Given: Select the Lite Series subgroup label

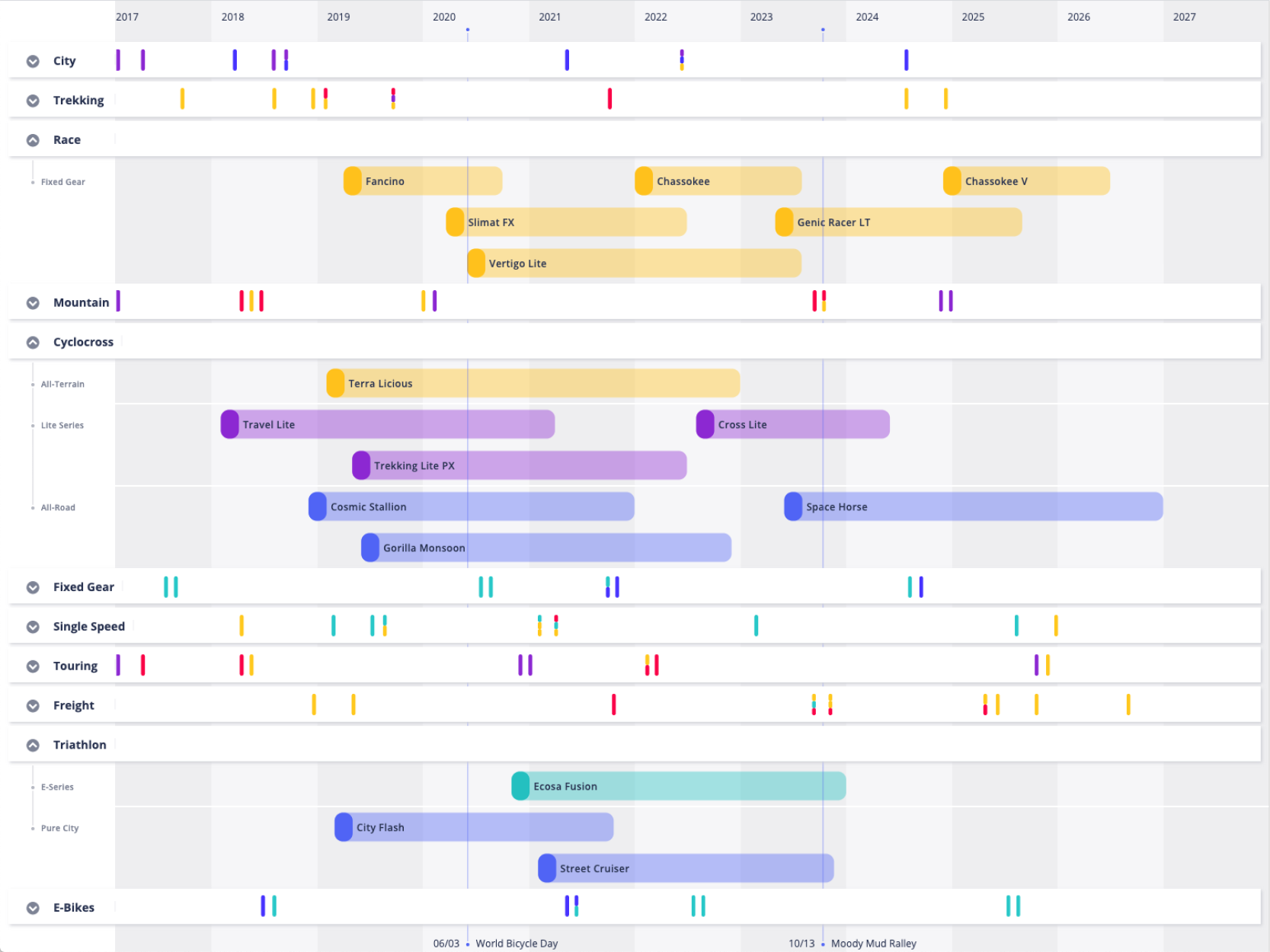Looking at the screenshot, I should click(62, 426).
